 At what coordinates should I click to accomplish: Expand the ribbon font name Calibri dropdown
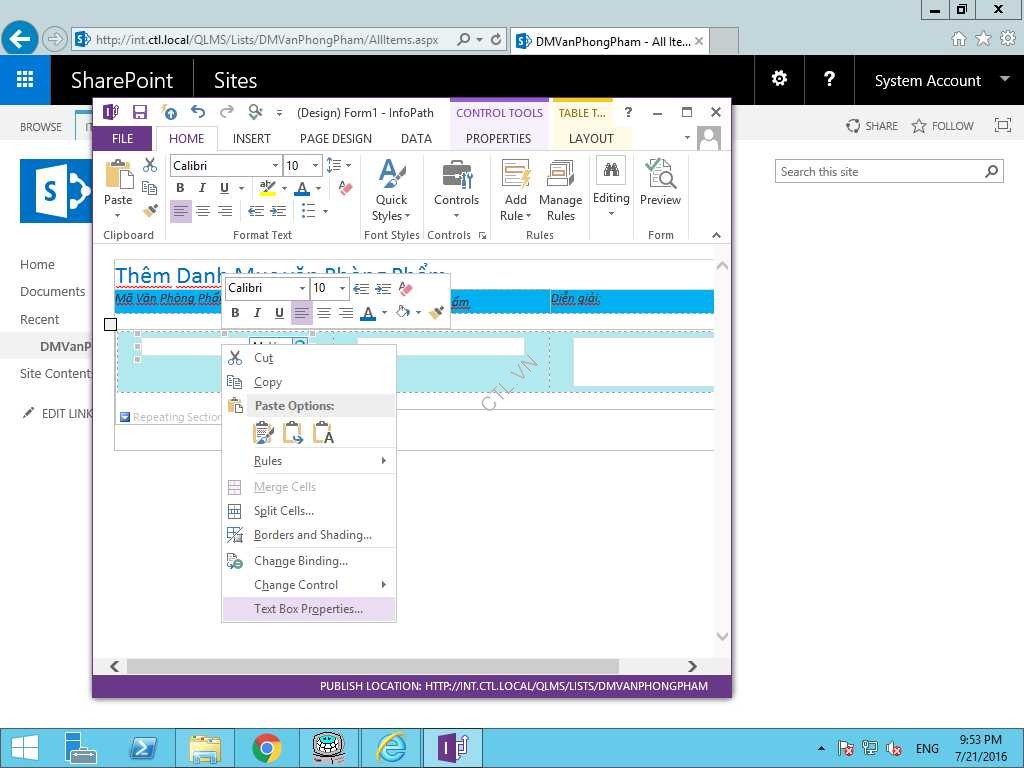[x=275, y=165]
